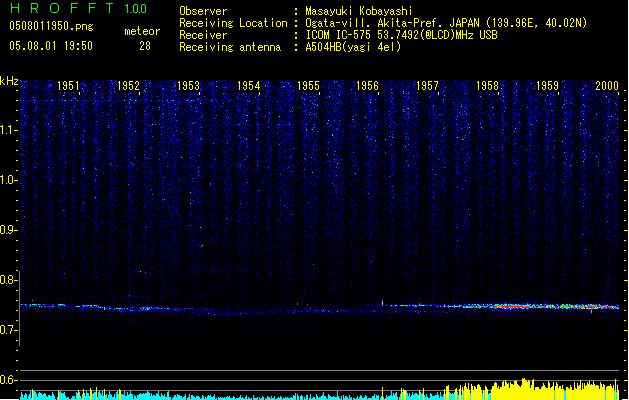Viewport: 629px width, 400px height.
Task: Click the 1952 time marker
Action: pyautogui.click(x=128, y=86)
